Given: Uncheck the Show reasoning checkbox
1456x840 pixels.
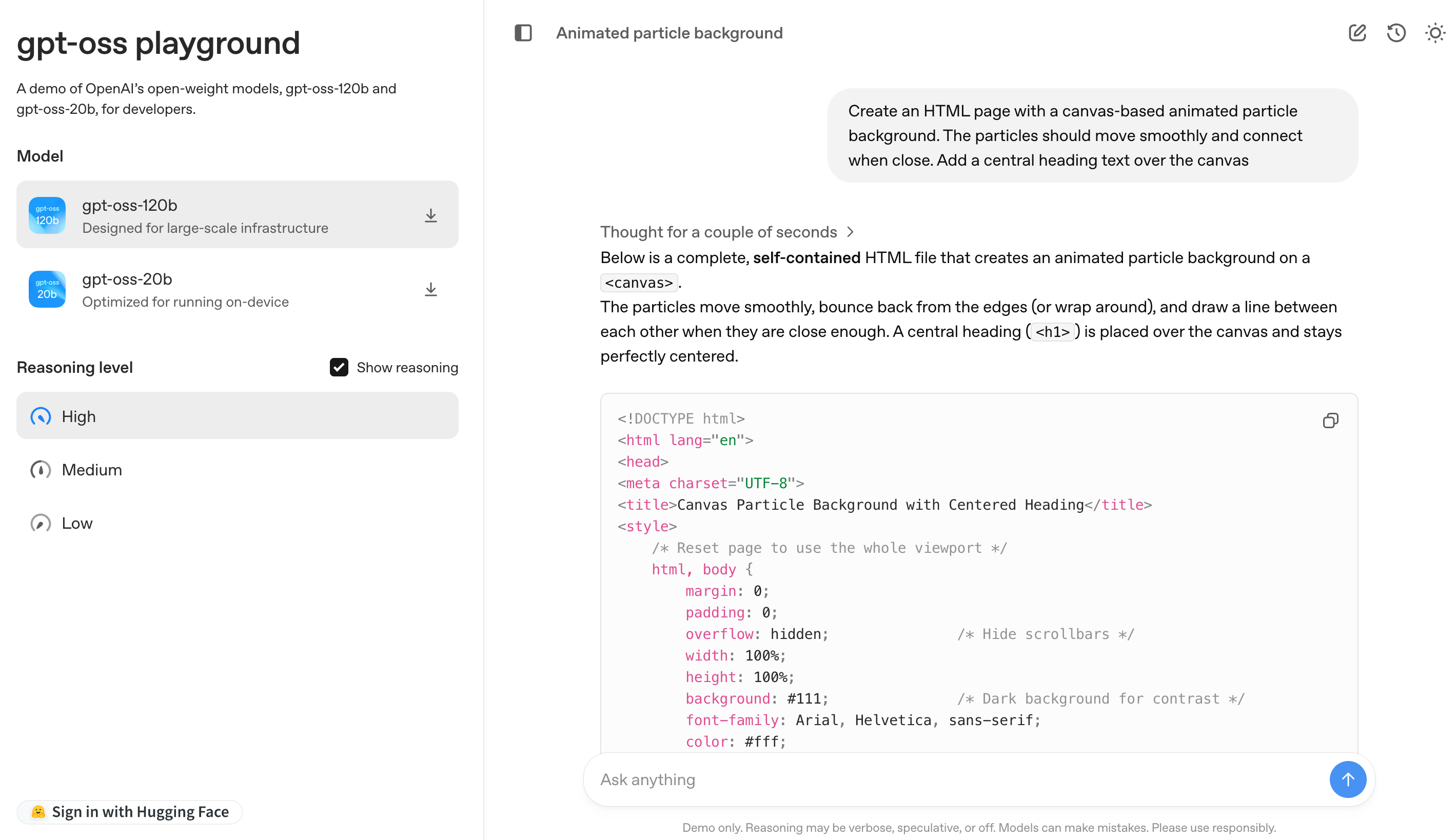Looking at the screenshot, I should point(339,368).
